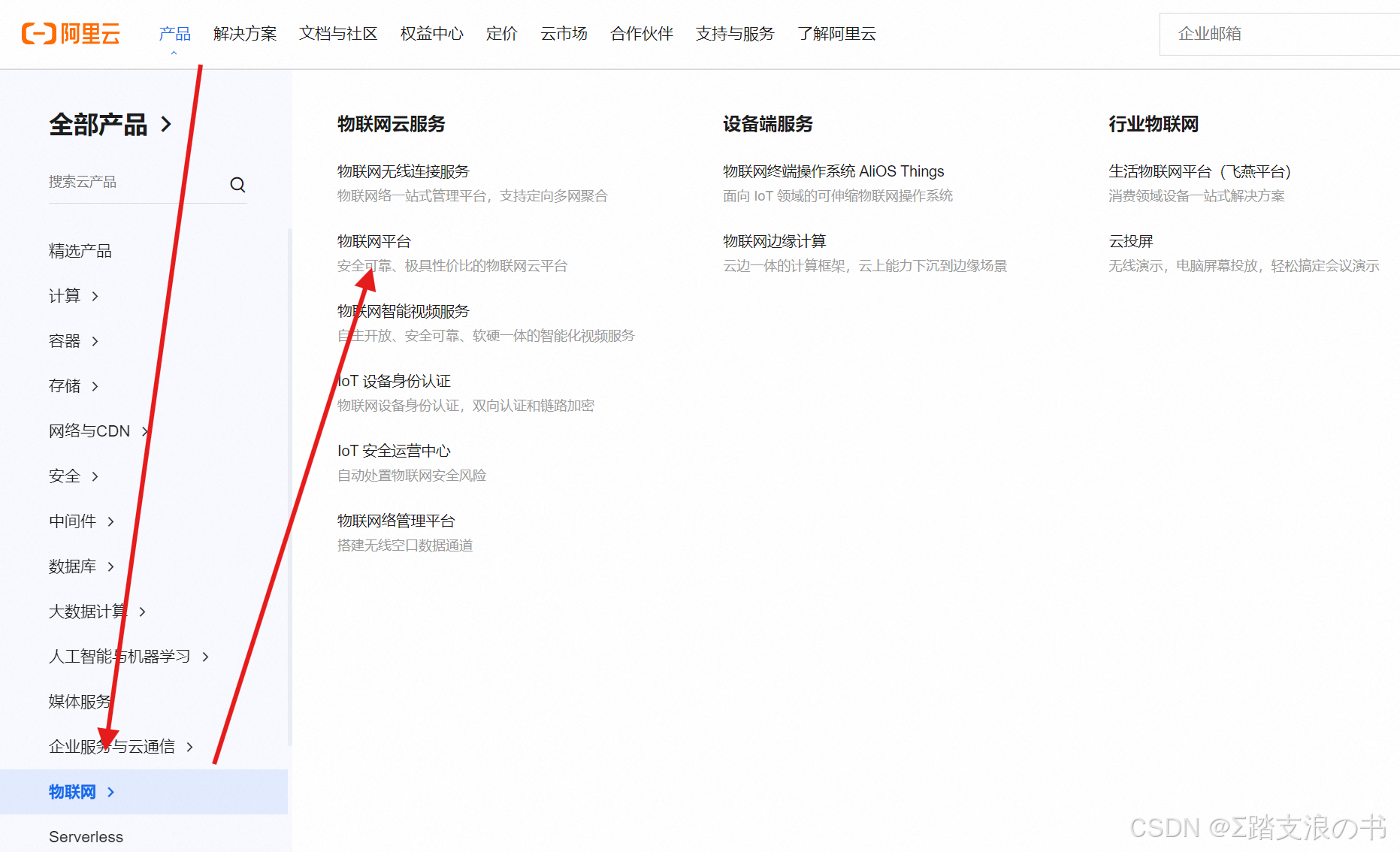The width and height of the screenshot is (1400, 852).
Task: Open the 支持与服务 menu
Action: click(735, 34)
